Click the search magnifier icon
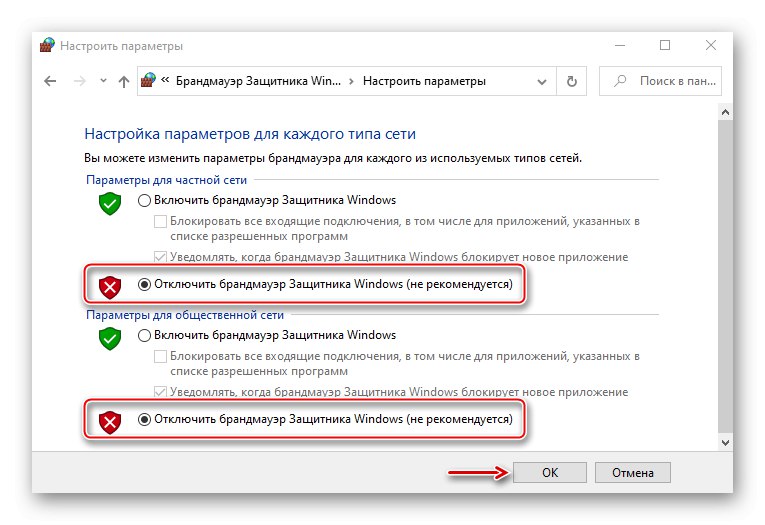765x525 pixels. [620, 81]
